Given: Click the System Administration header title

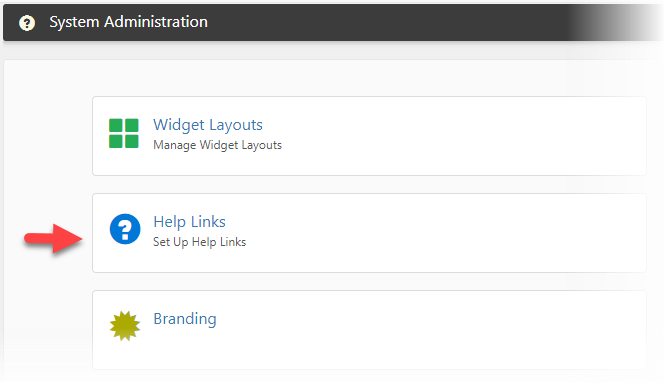Looking at the screenshot, I should (x=129, y=22).
